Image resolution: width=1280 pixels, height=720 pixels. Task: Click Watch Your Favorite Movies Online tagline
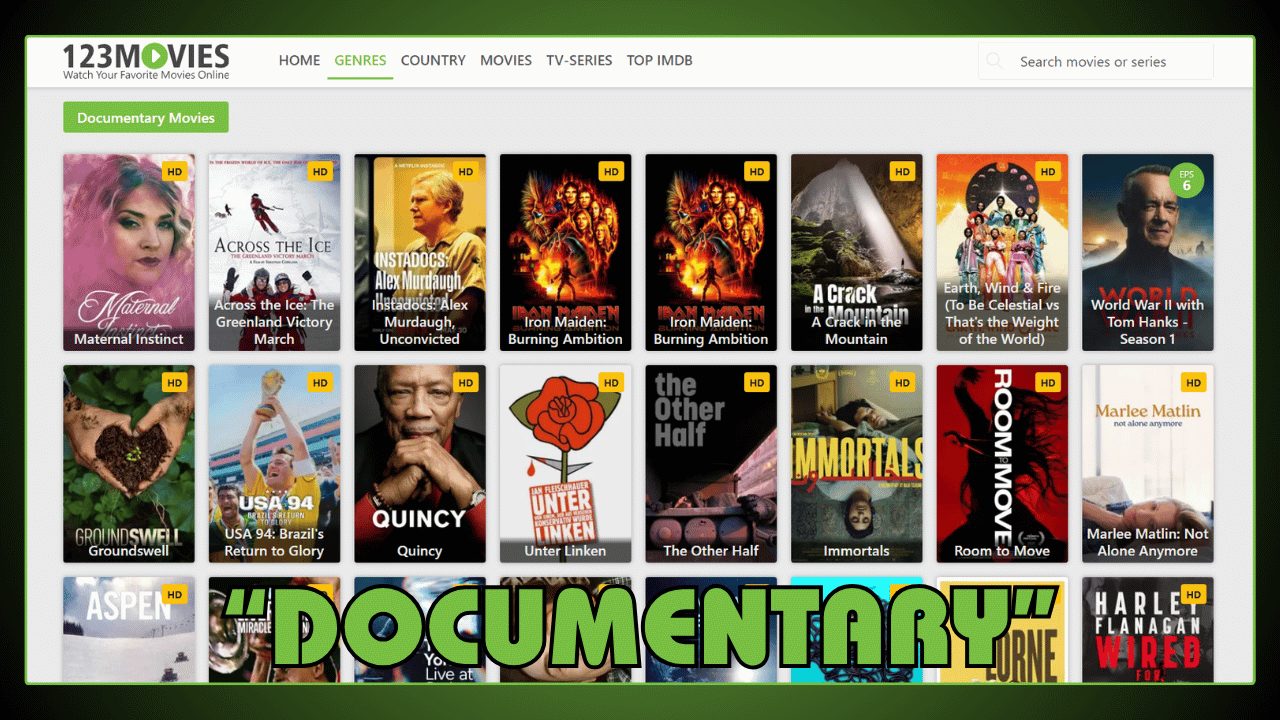[x=146, y=75]
